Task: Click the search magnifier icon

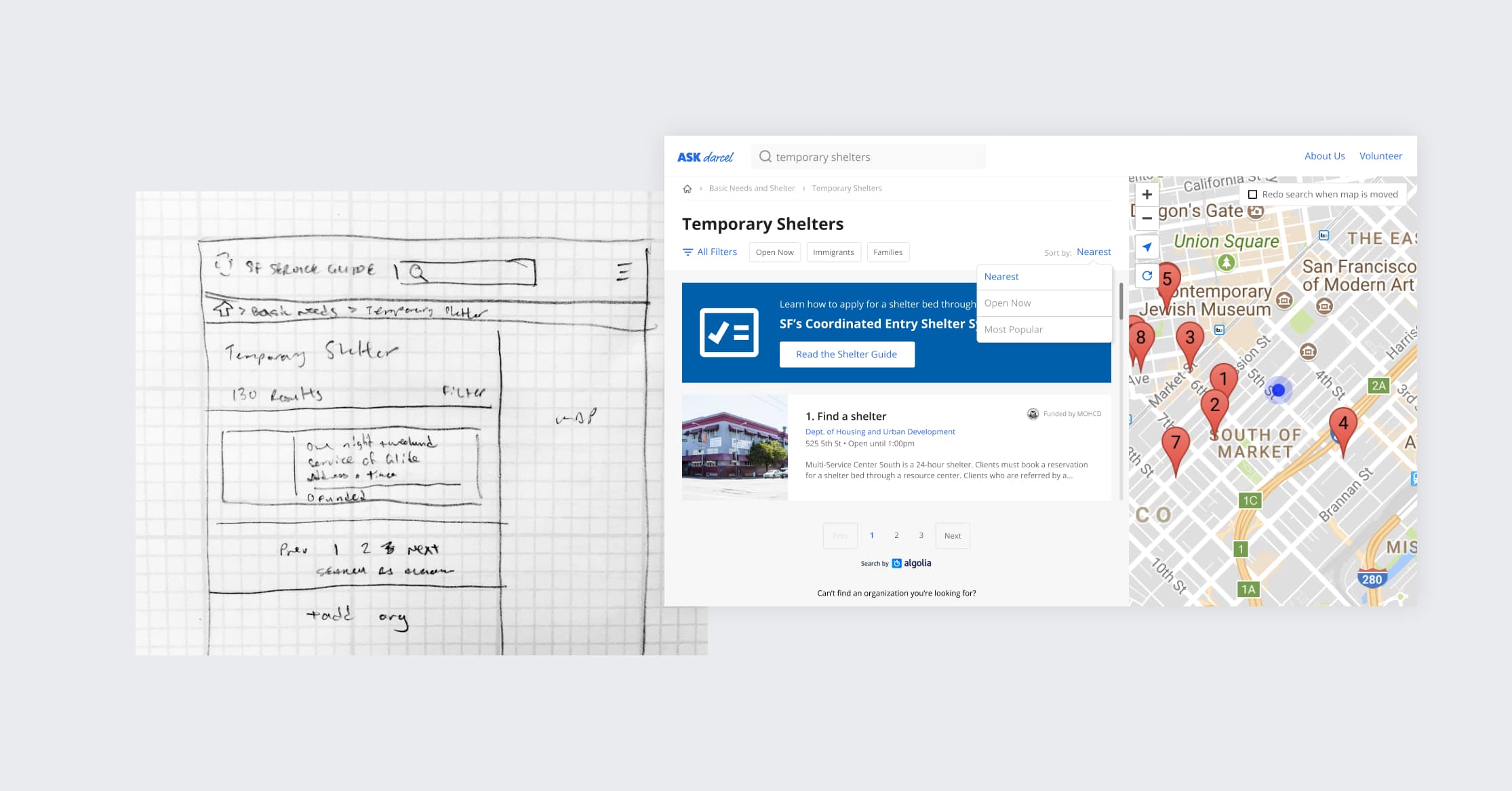Action: [x=765, y=157]
